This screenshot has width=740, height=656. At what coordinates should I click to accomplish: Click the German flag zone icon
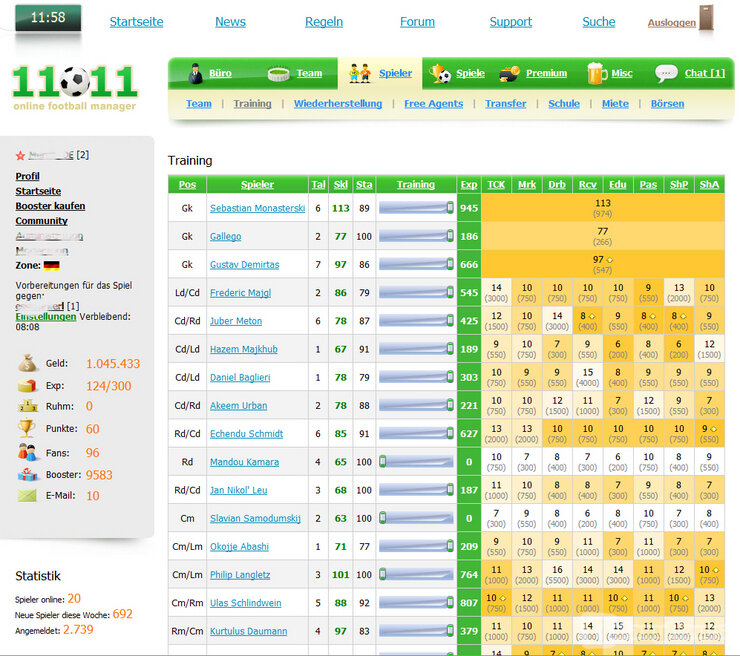point(51,266)
